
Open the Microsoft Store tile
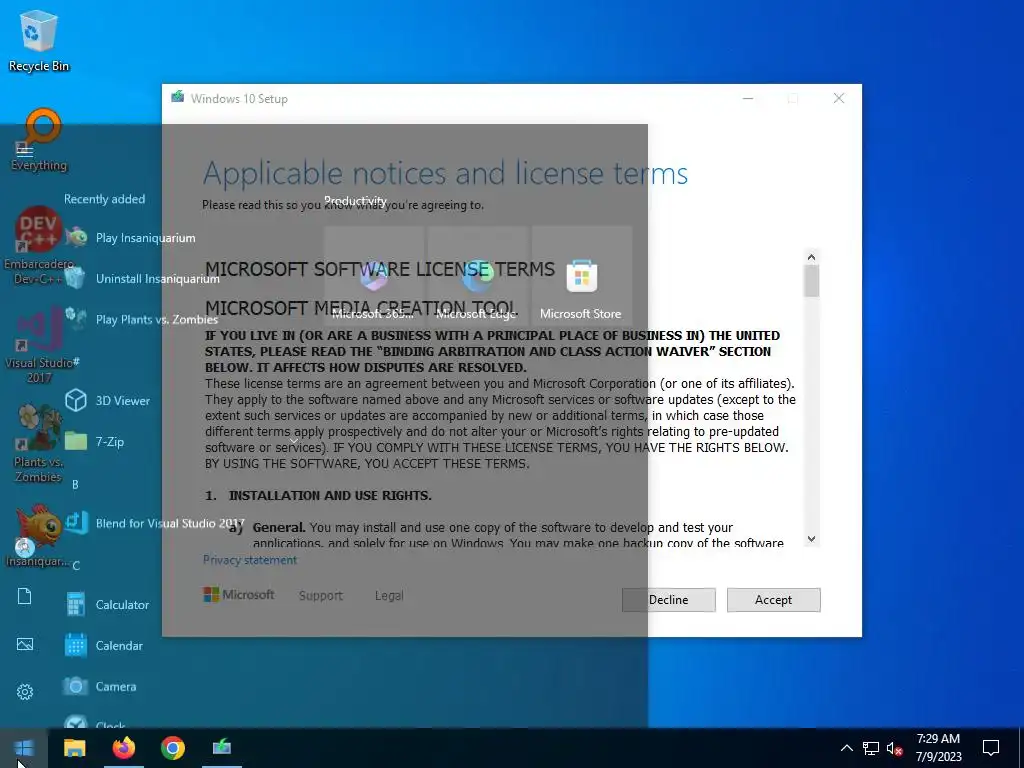coord(581,277)
